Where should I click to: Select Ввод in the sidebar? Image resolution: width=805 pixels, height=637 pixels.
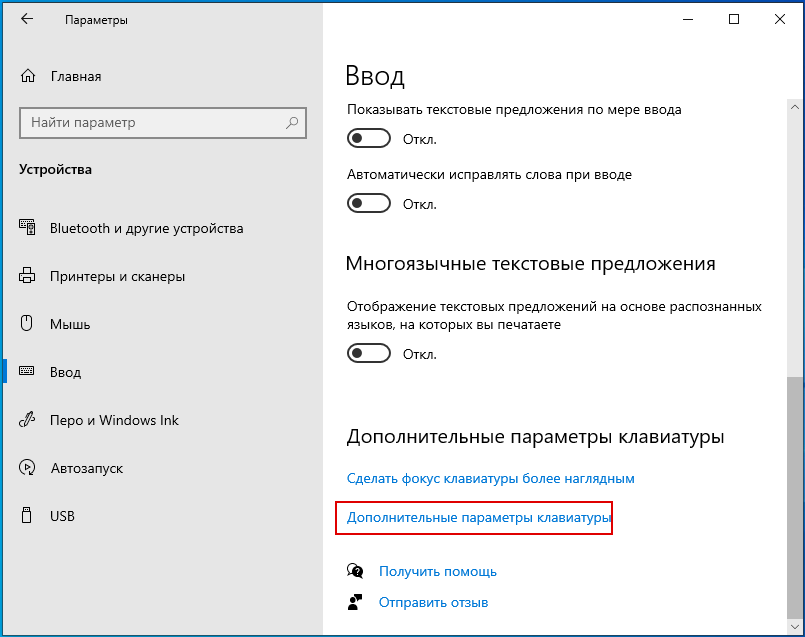click(x=65, y=372)
